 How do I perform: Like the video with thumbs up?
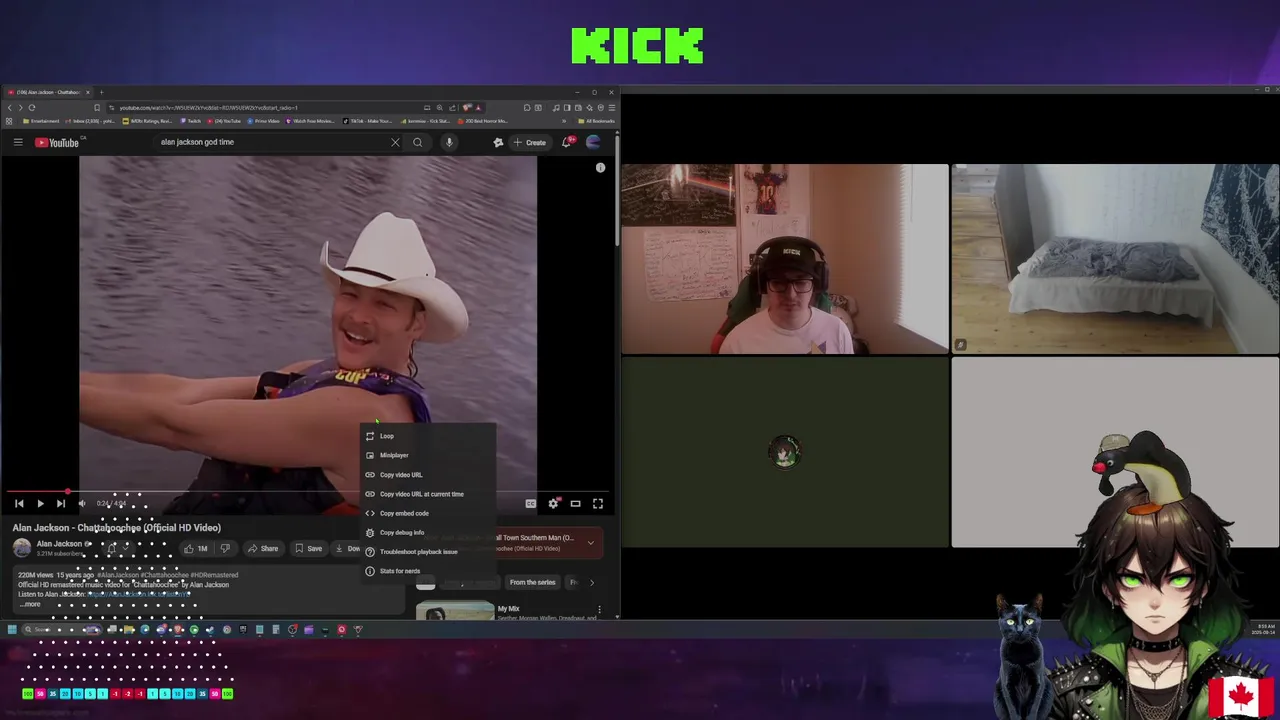pyautogui.click(x=196, y=548)
